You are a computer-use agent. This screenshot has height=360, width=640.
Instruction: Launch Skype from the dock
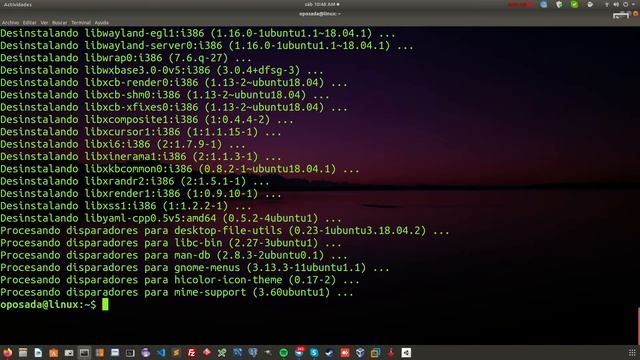click(x=314, y=353)
